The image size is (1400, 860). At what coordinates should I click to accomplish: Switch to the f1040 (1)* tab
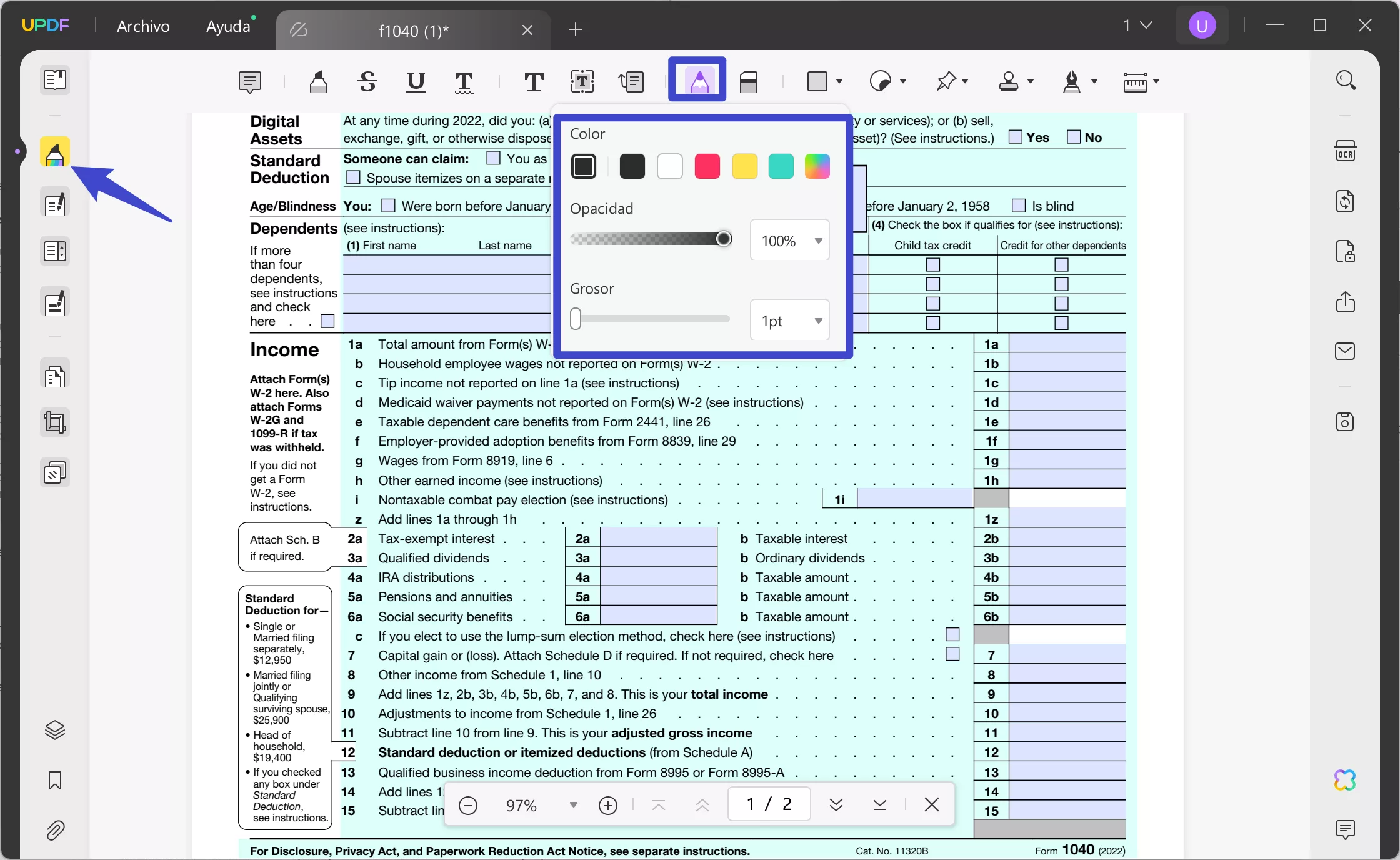413,30
